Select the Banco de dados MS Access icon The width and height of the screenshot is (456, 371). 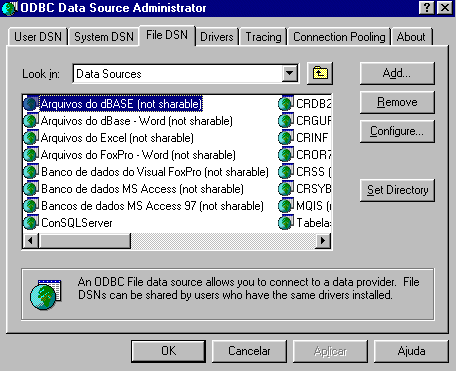click(31, 188)
